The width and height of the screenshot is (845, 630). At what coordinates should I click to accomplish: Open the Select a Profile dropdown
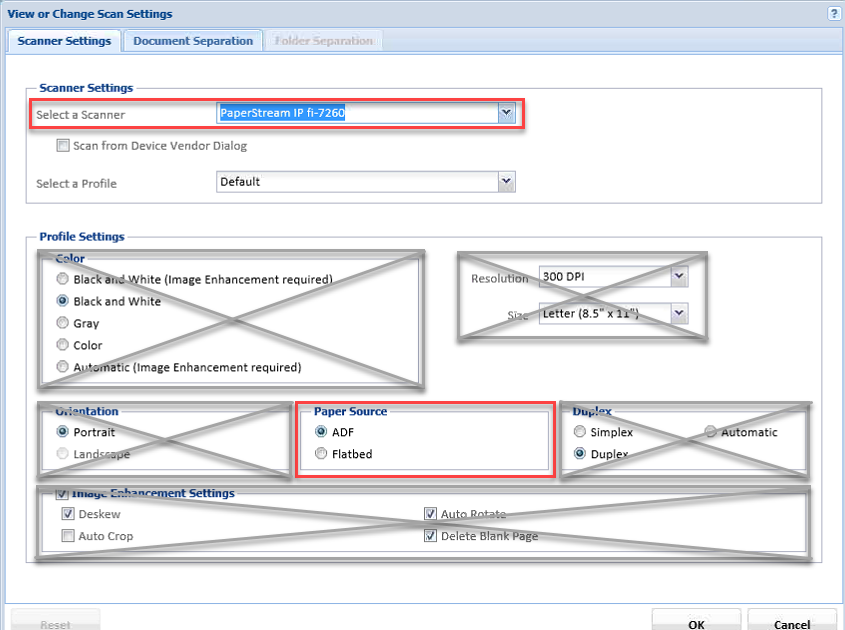point(506,182)
